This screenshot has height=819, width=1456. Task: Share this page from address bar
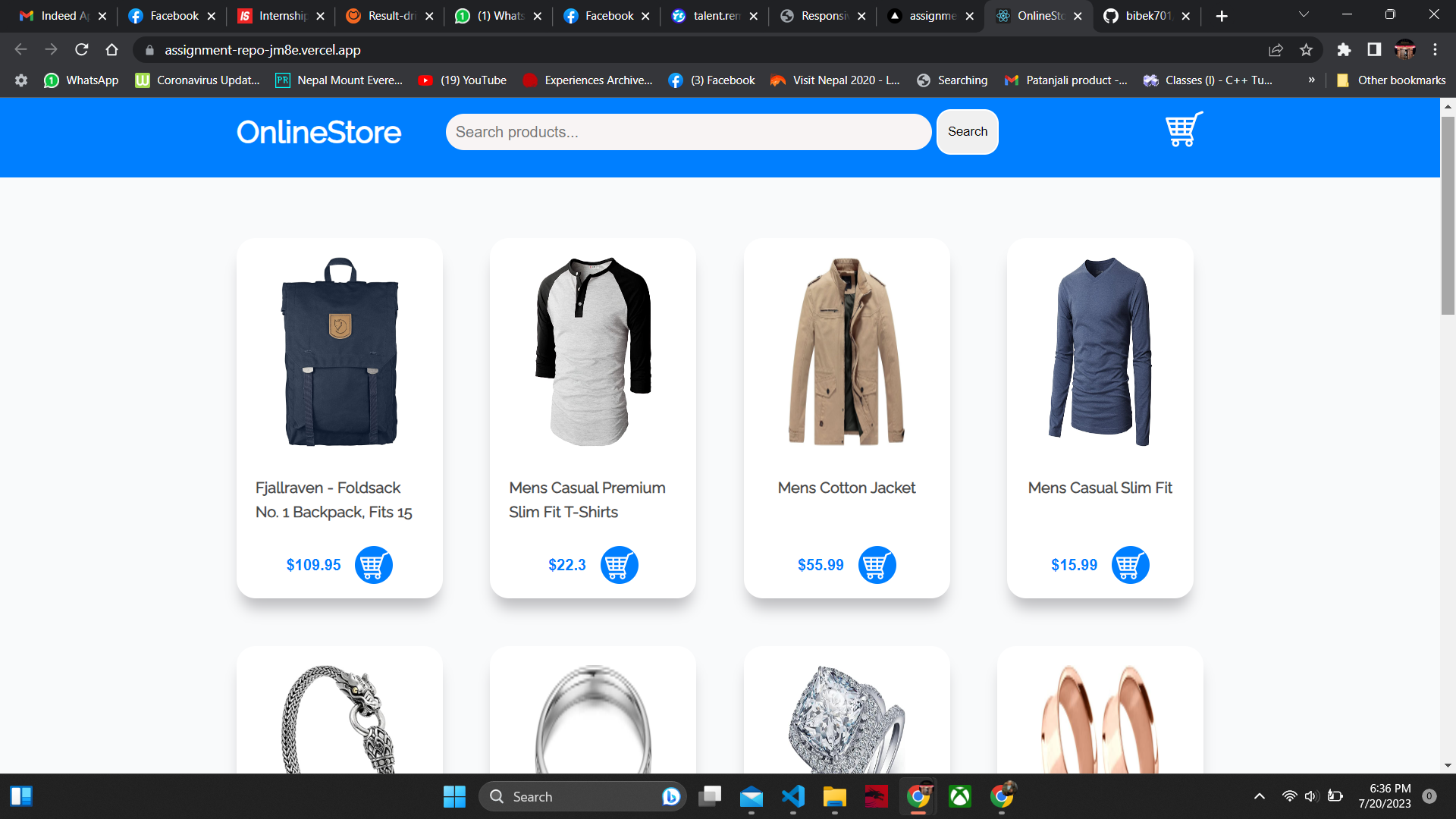1276,50
